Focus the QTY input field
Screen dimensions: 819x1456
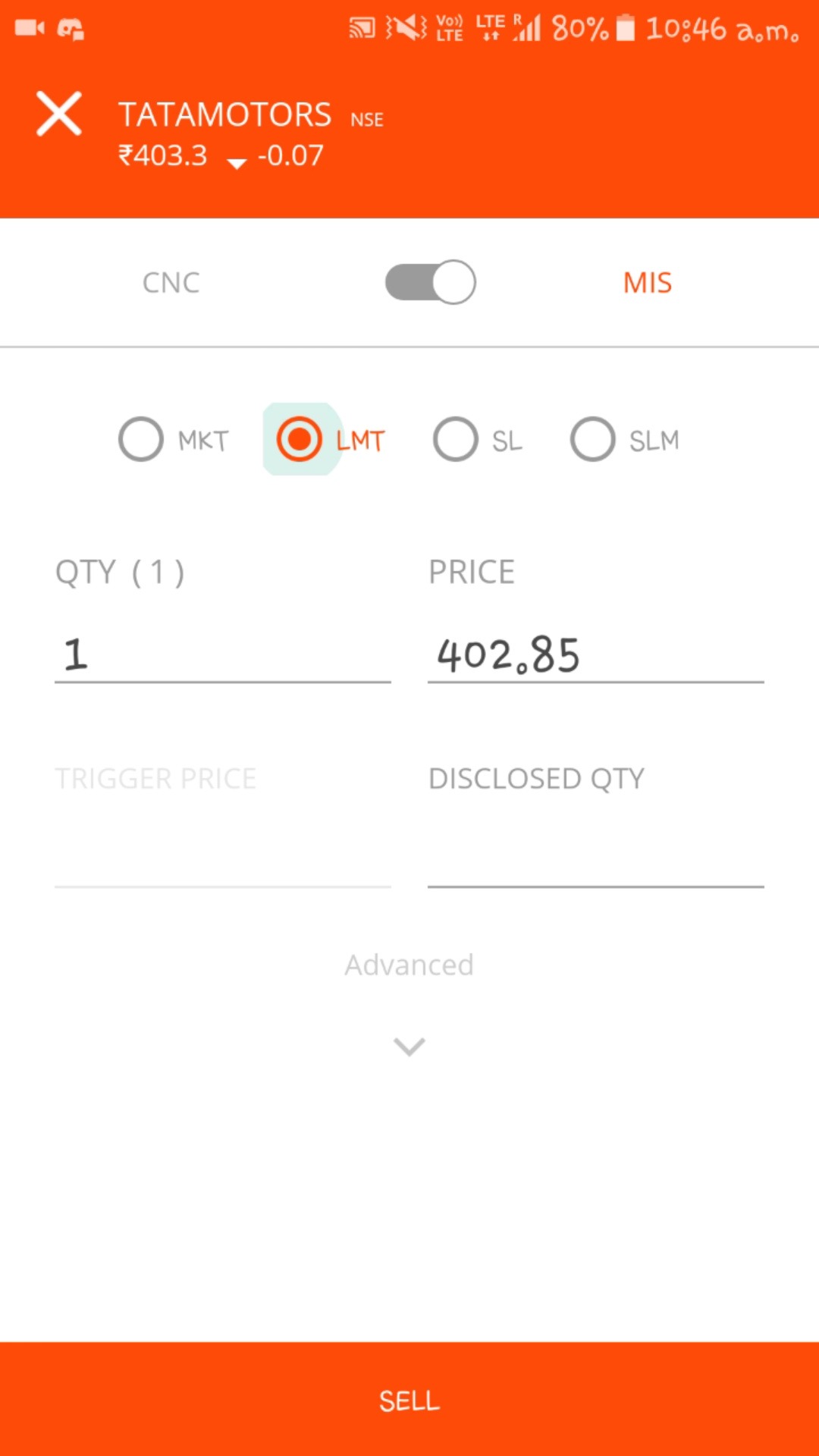tap(223, 654)
